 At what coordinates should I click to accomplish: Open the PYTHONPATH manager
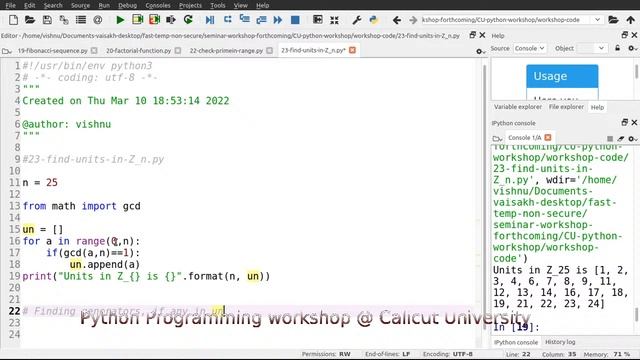373,20
